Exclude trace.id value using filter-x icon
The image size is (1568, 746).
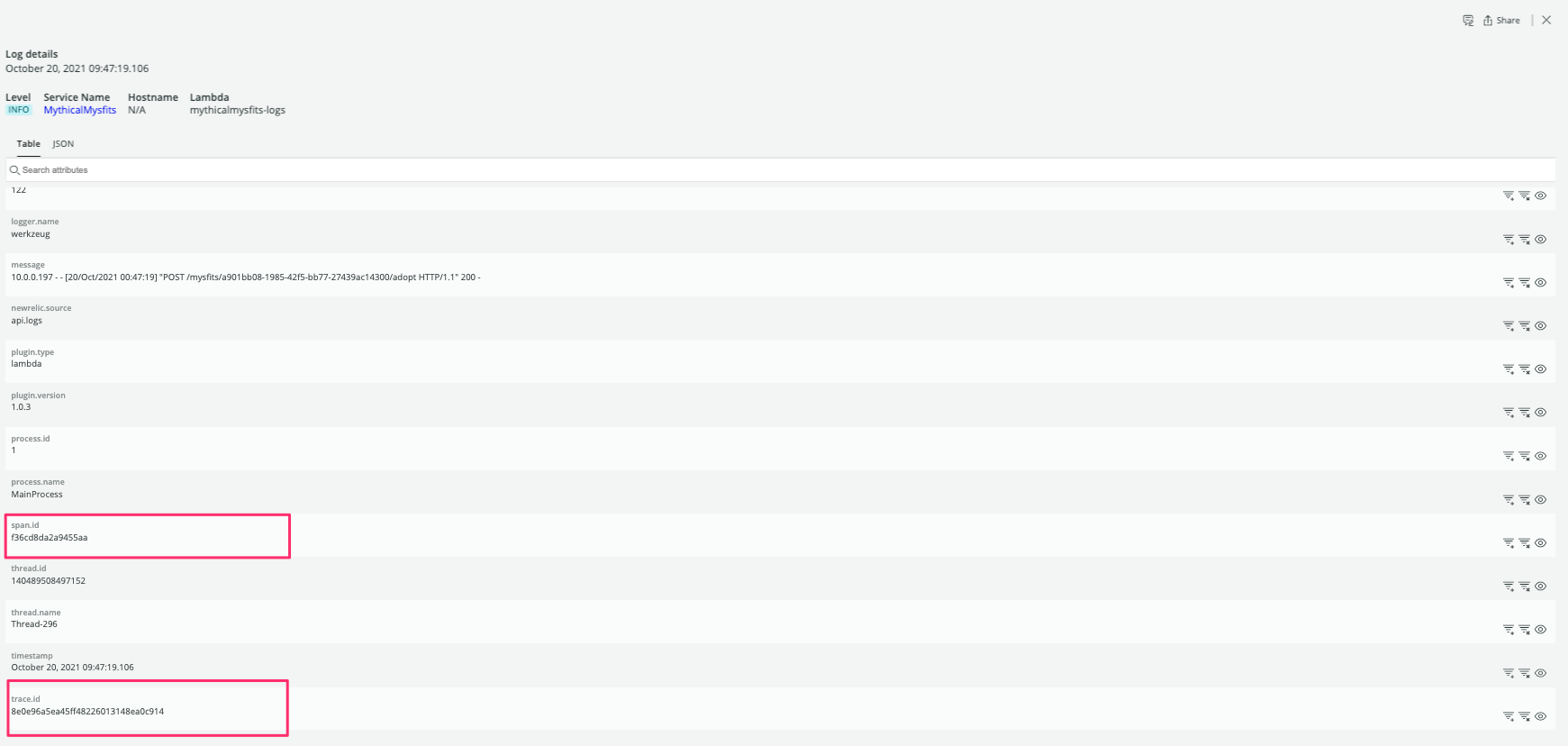coord(1525,717)
